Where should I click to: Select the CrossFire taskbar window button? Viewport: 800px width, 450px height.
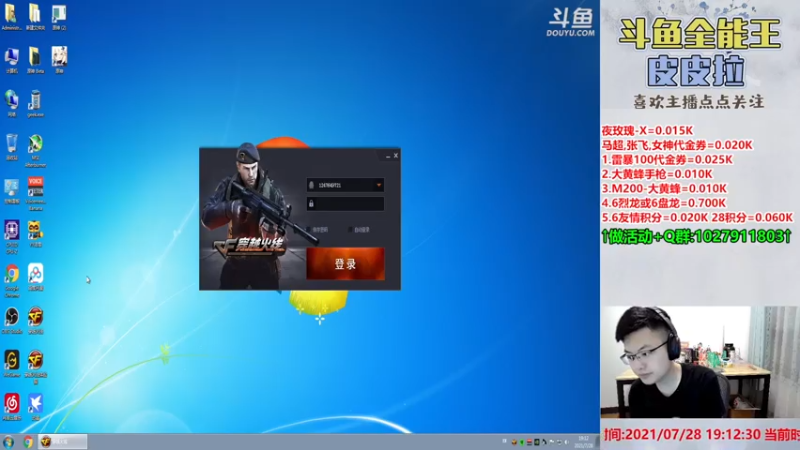point(63,441)
